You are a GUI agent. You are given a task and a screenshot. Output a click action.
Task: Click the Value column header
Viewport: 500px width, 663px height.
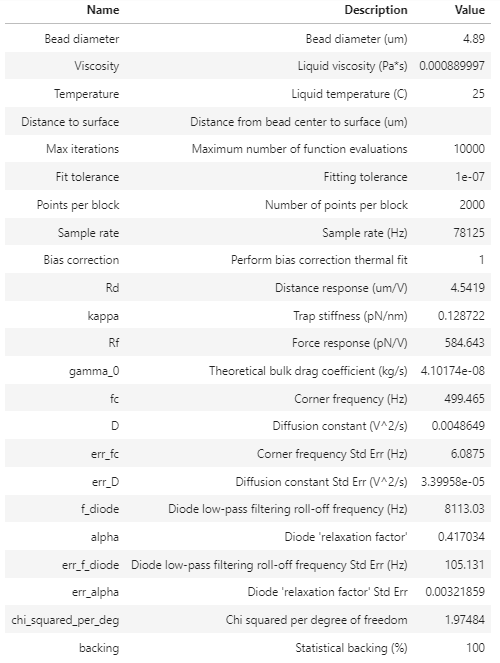pyautogui.click(x=470, y=10)
